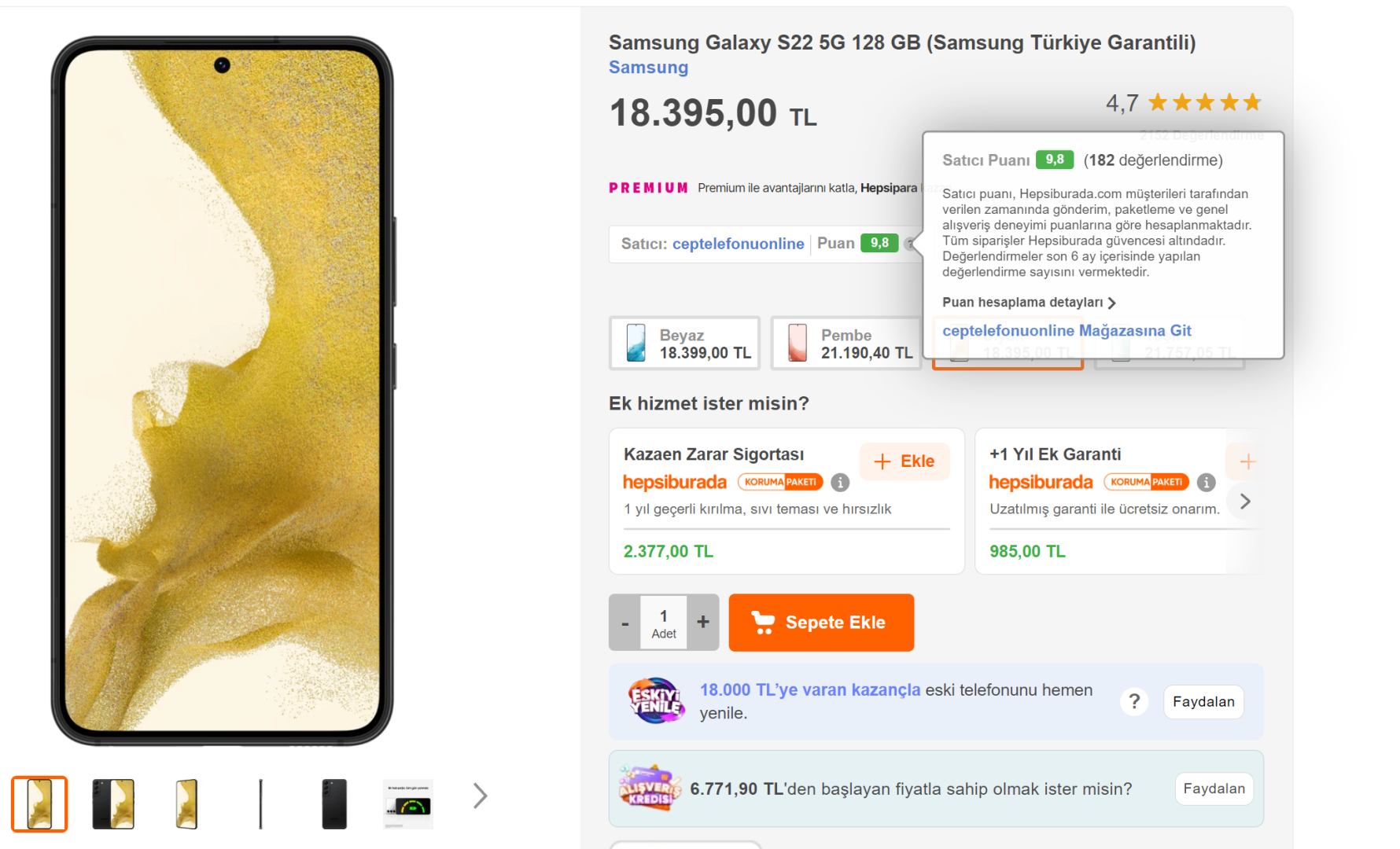The height and width of the screenshot is (849, 1400).
Task: Decrease quantity with the minus button
Action: 625,623
